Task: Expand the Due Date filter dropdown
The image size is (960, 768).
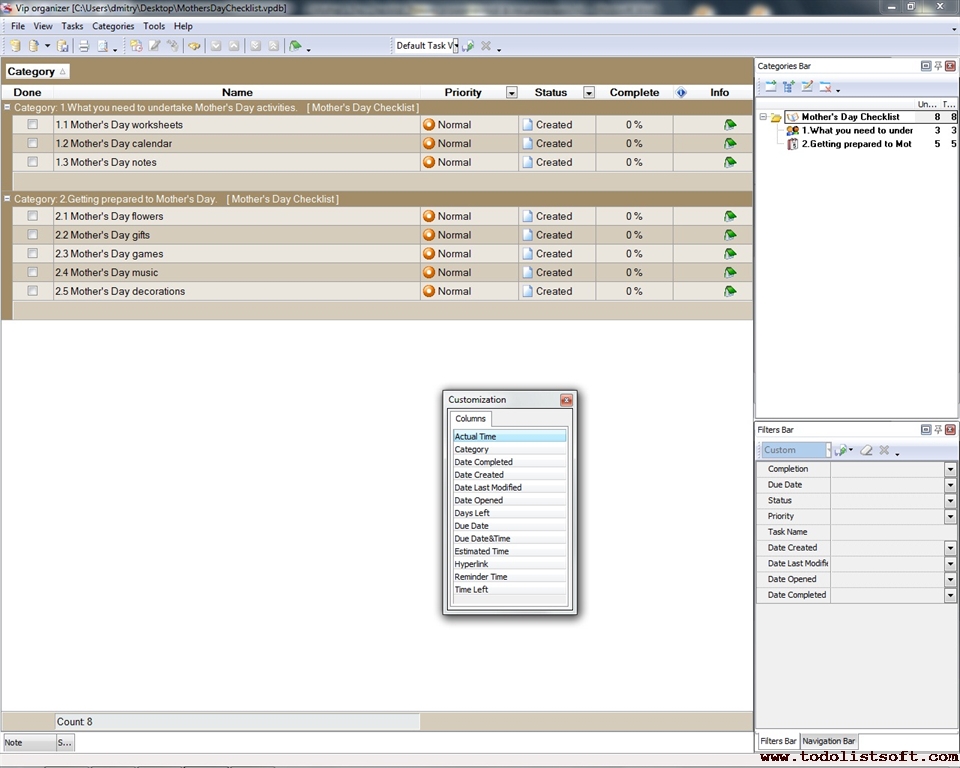Action: point(950,485)
